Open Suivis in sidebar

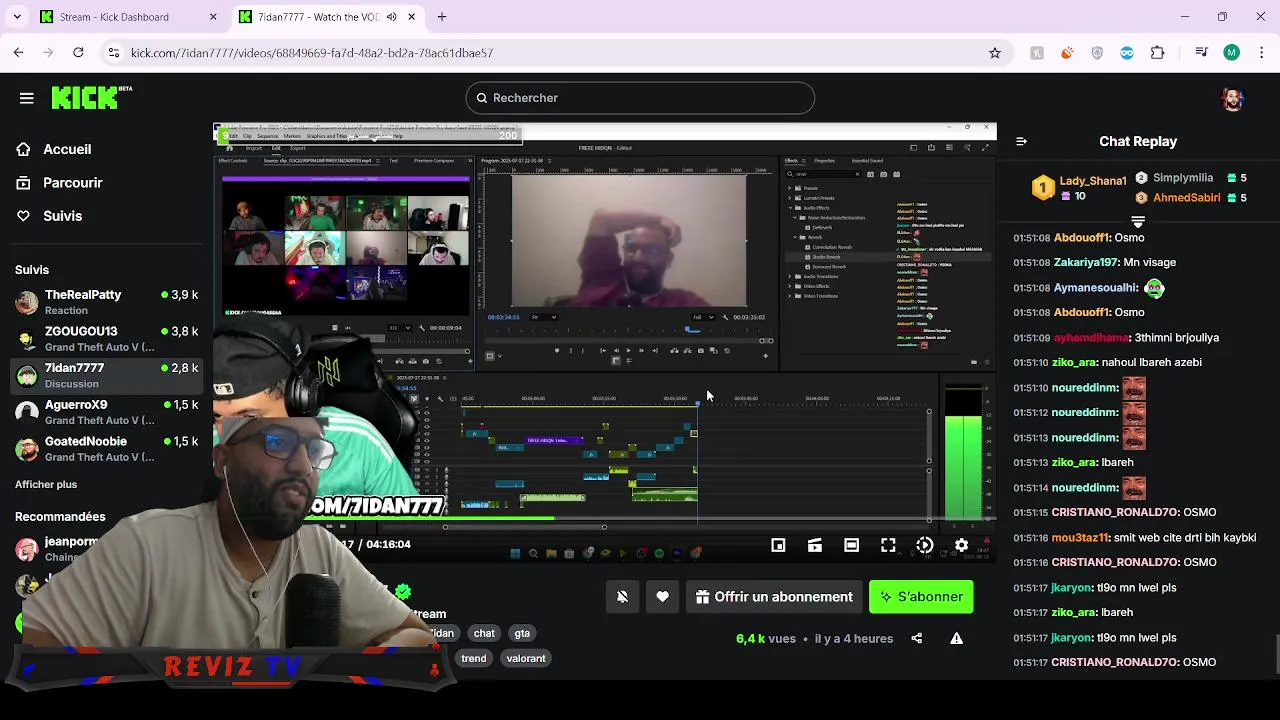click(63, 216)
